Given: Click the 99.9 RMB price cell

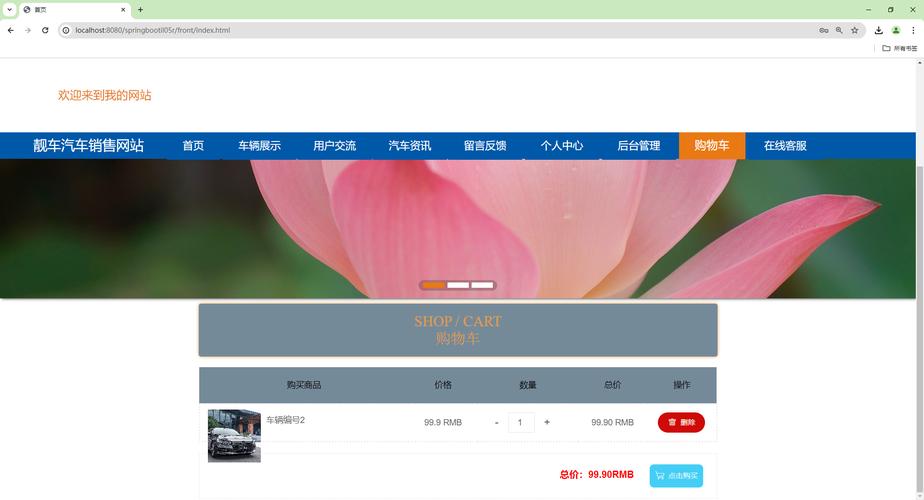Looking at the screenshot, I should (x=443, y=422).
